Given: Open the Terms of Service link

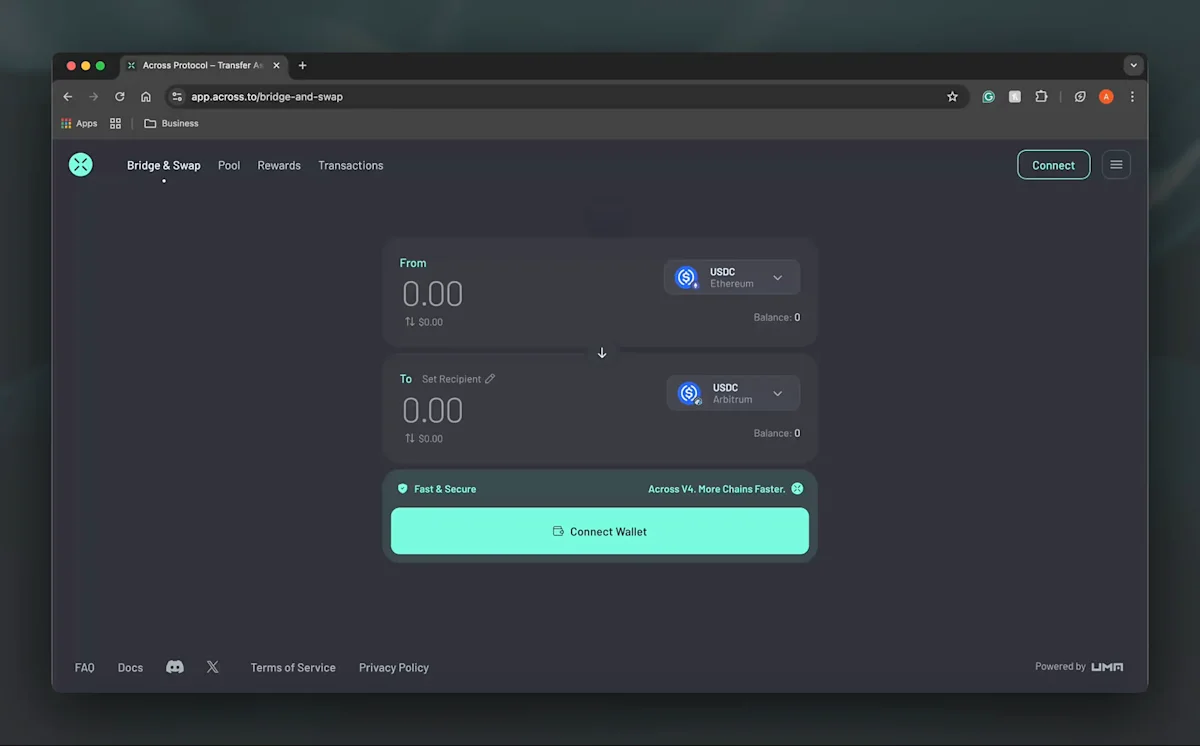Looking at the screenshot, I should pos(293,667).
